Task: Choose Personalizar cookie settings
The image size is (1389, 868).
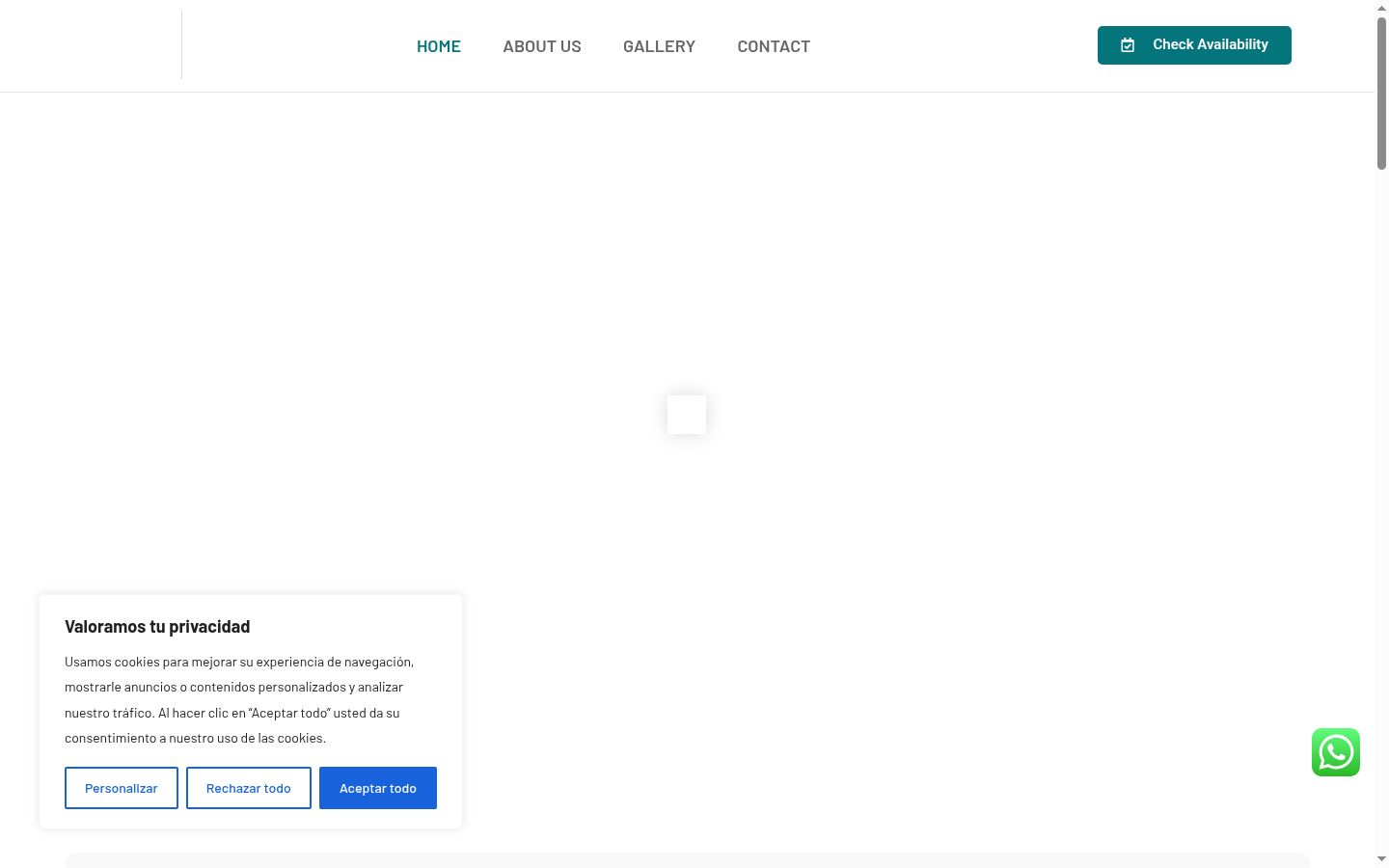Action: (122, 788)
